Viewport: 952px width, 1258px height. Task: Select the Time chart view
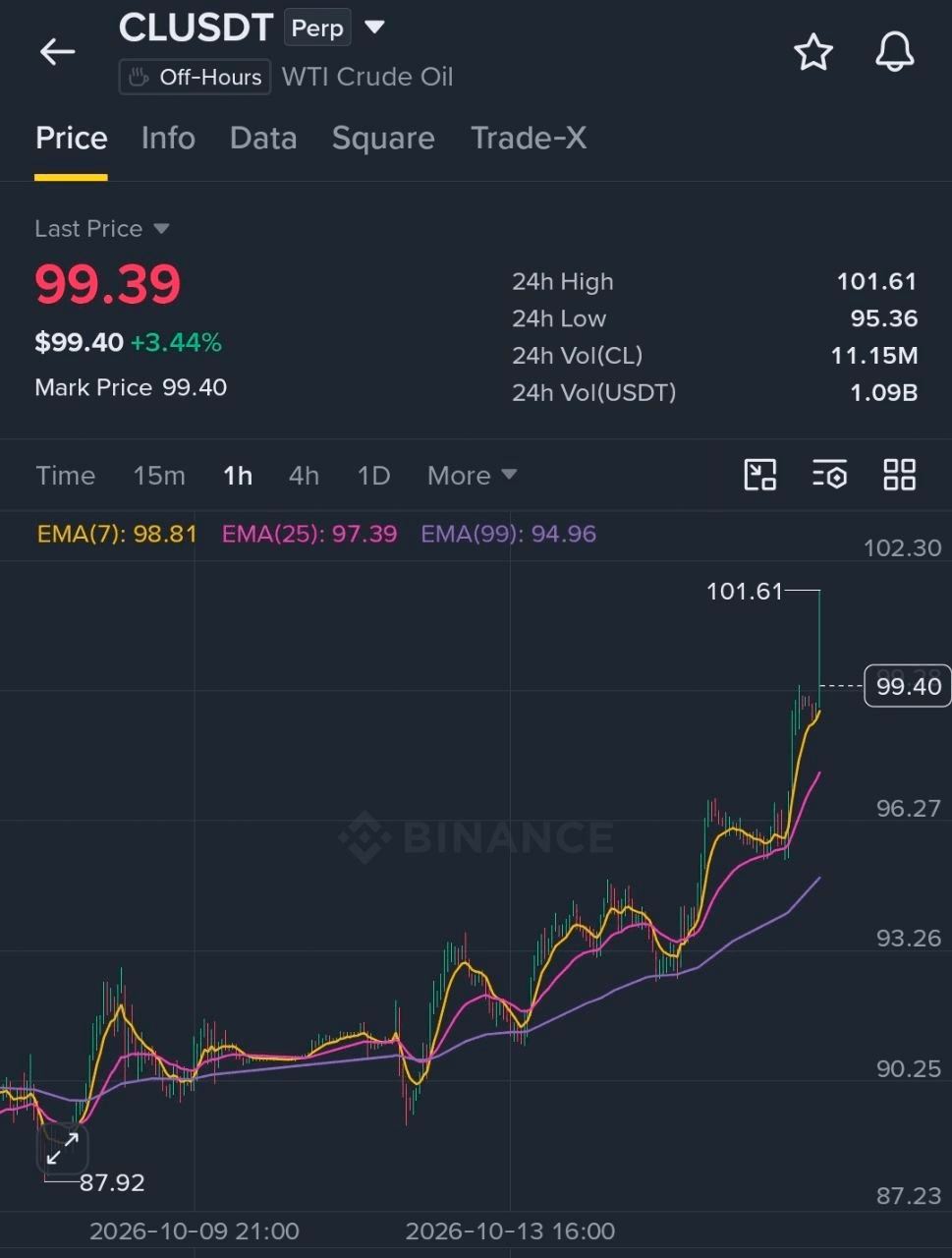pyautogui.click(x=66, y=476)
